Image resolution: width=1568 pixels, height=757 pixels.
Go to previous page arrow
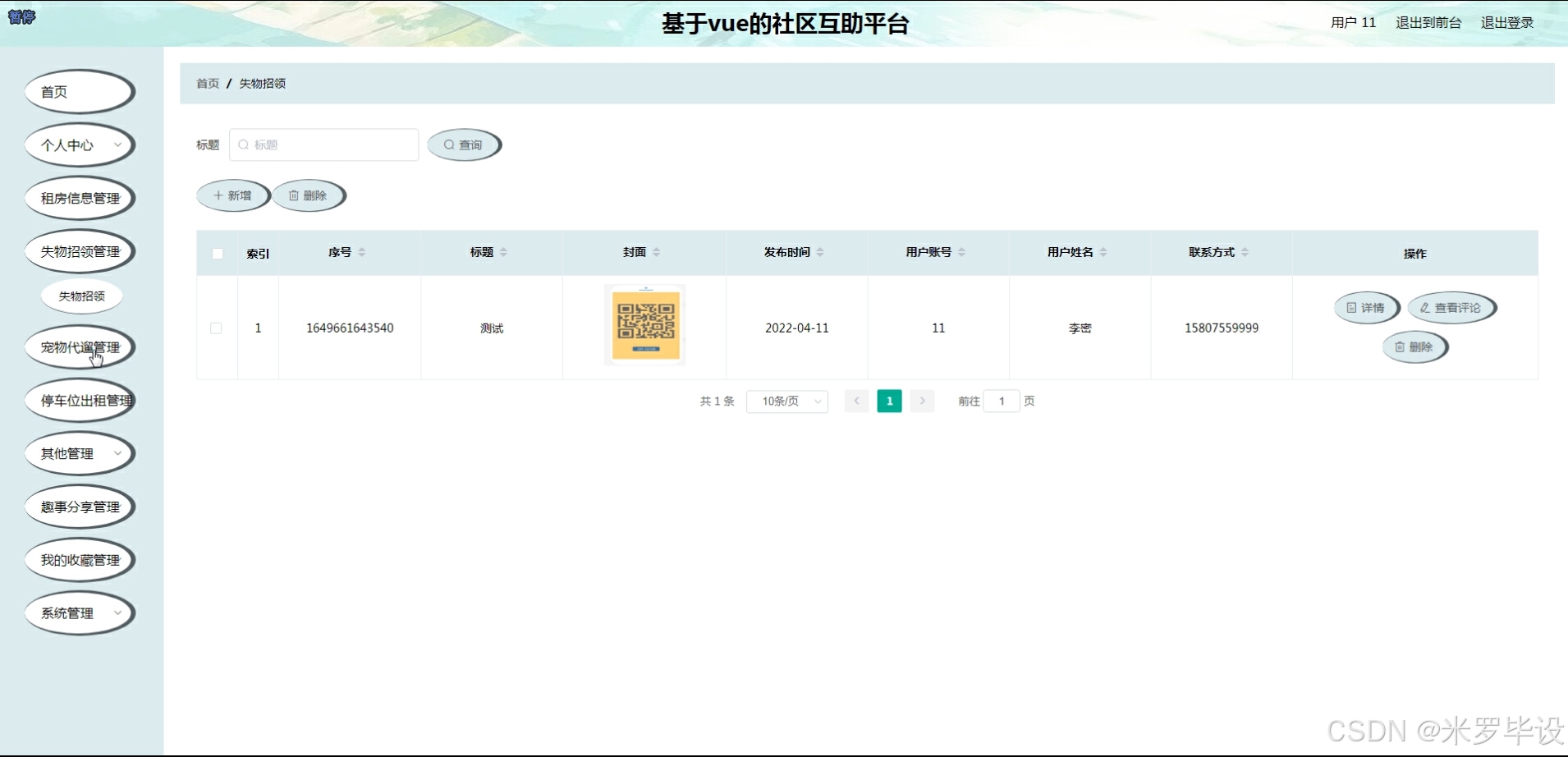coord(856,401)
